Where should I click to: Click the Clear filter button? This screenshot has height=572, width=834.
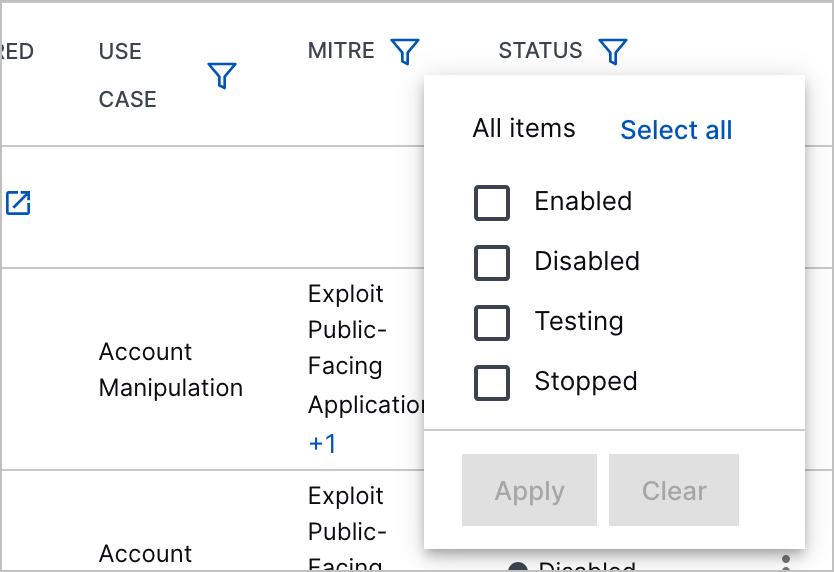point(674,490)
